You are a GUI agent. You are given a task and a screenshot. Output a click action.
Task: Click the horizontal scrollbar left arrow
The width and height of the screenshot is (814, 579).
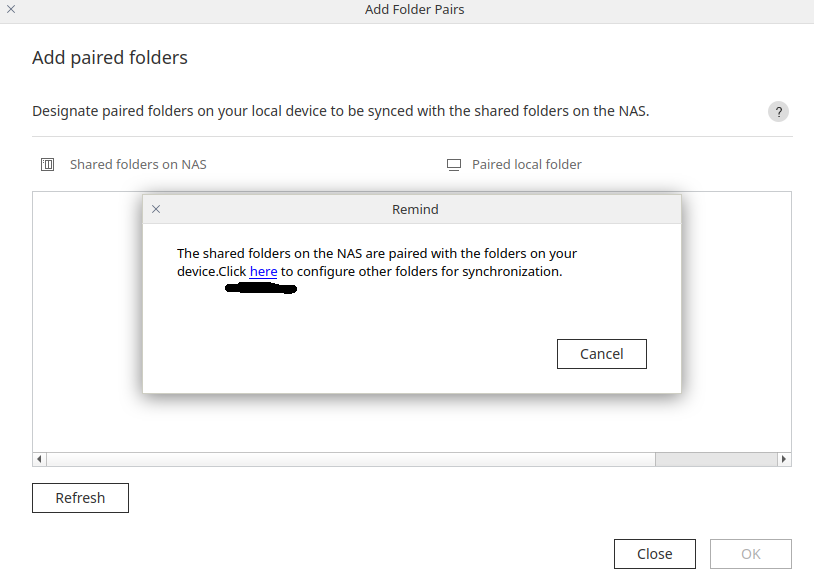[40, 459]
